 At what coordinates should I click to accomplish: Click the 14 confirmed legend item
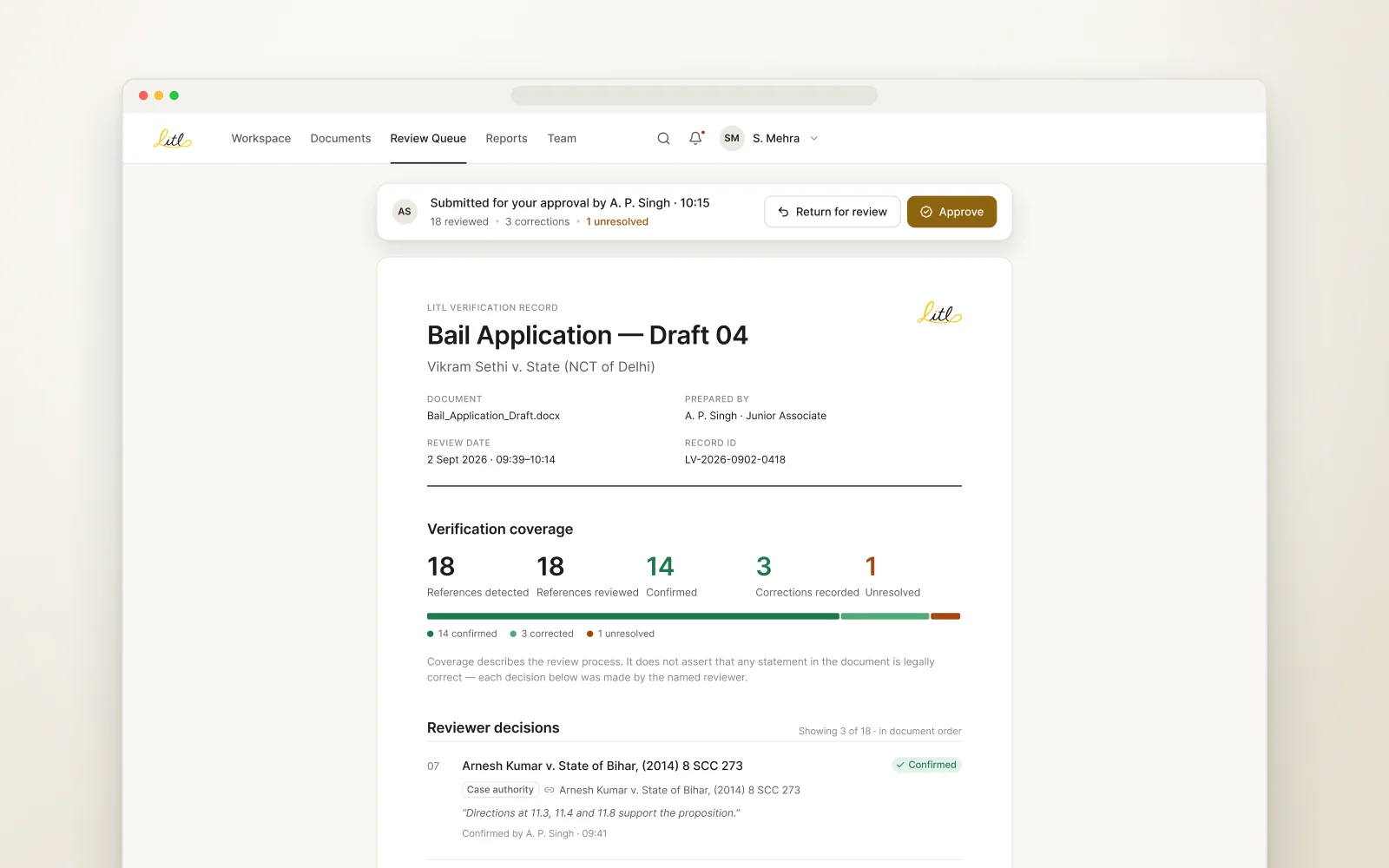tap(462, 634)
